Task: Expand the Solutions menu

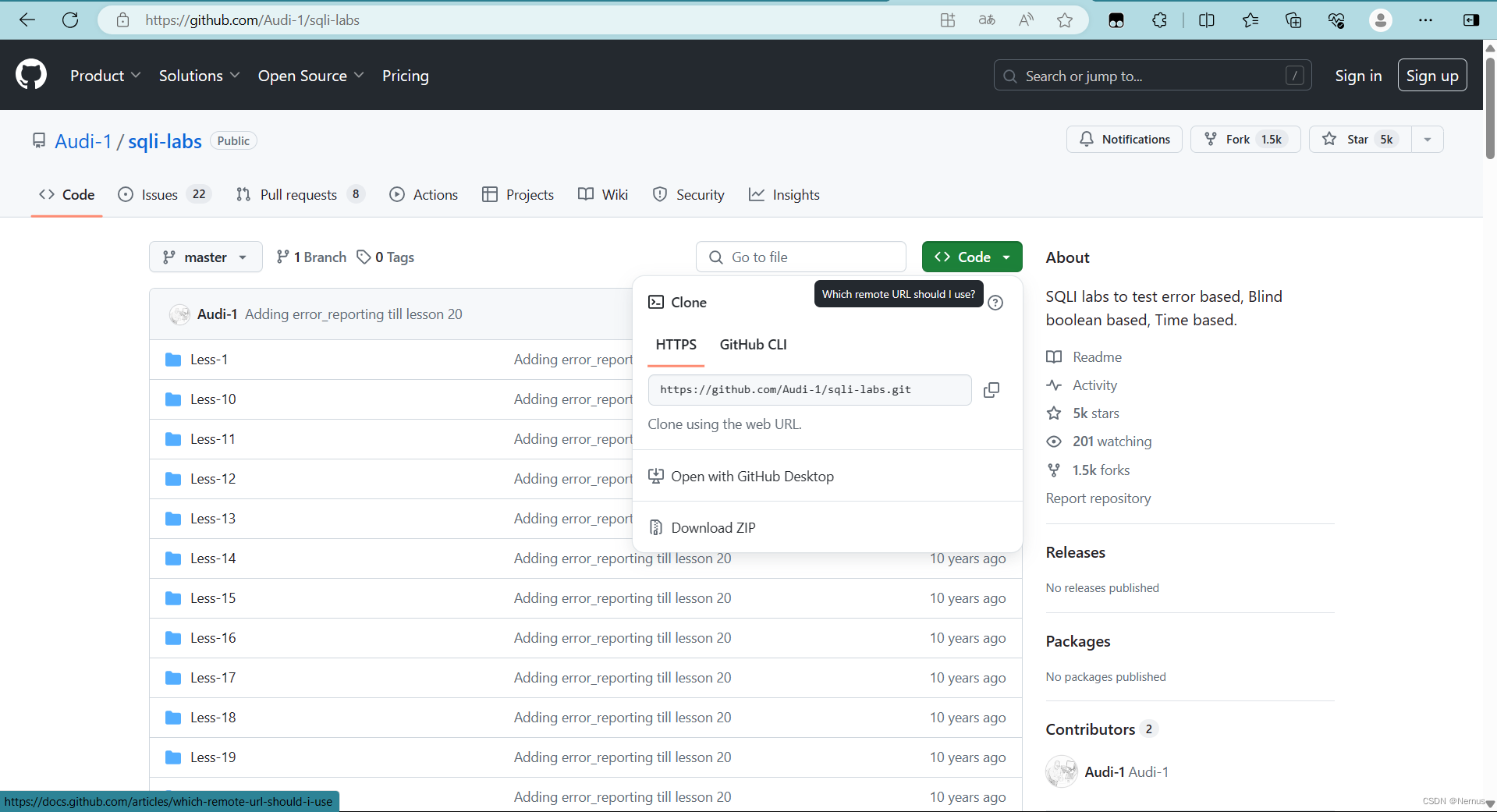Action: (199, 76)
